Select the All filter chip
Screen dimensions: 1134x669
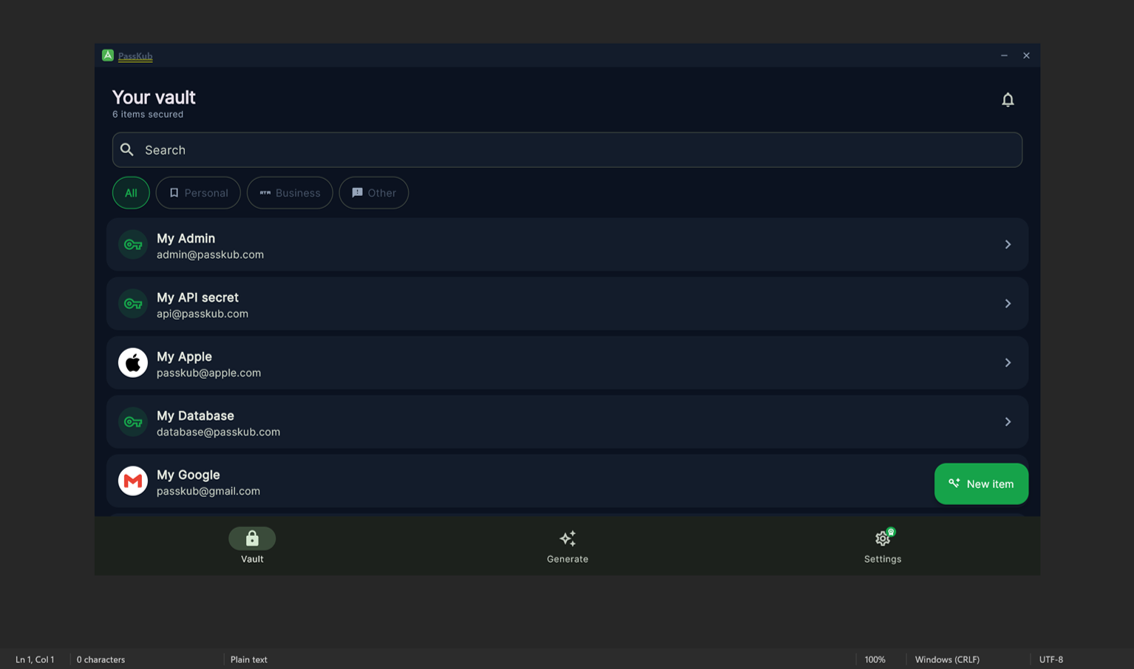131,193
